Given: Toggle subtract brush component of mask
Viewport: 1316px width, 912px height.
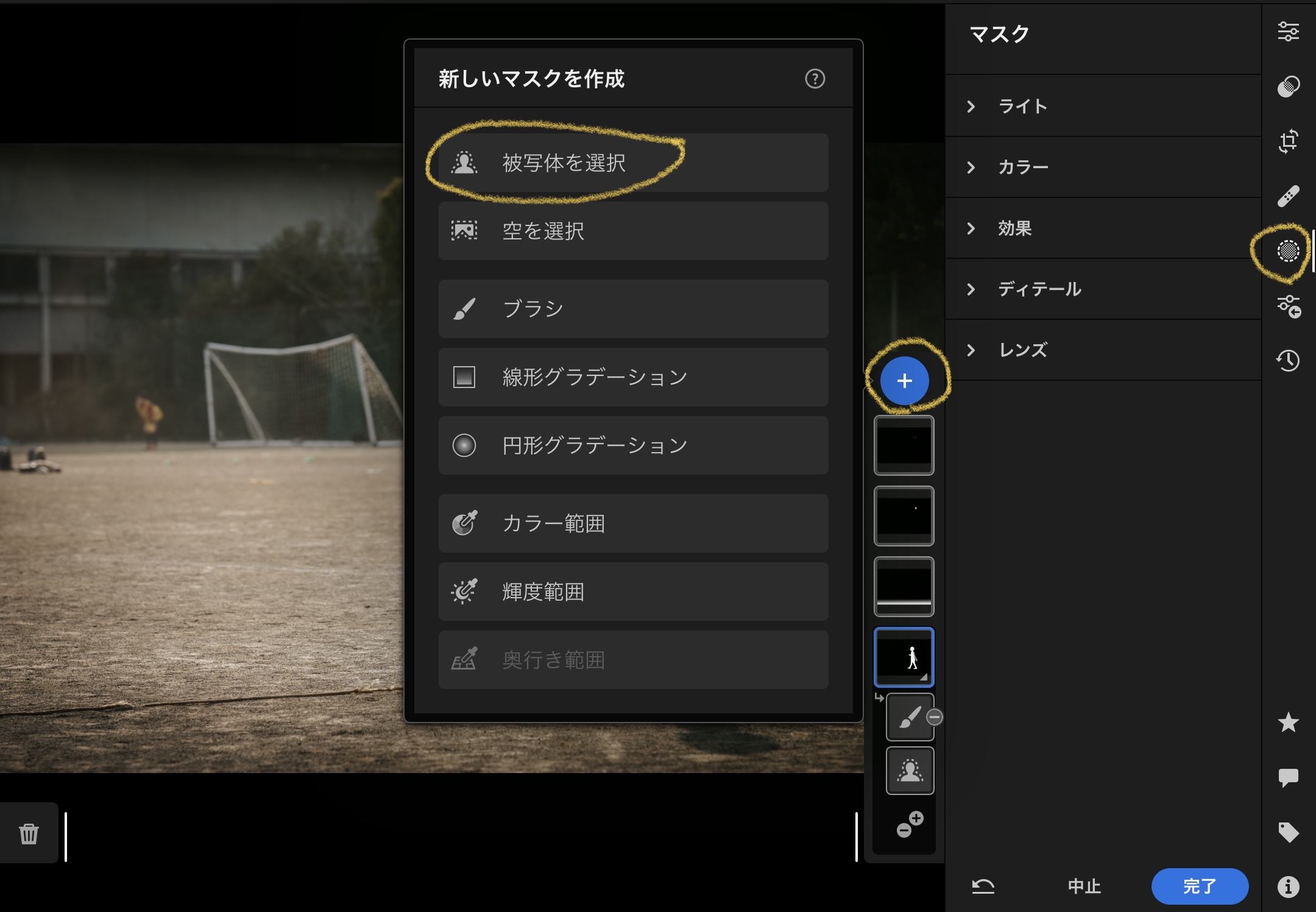Looking at the screenshot, I should 910,717.
